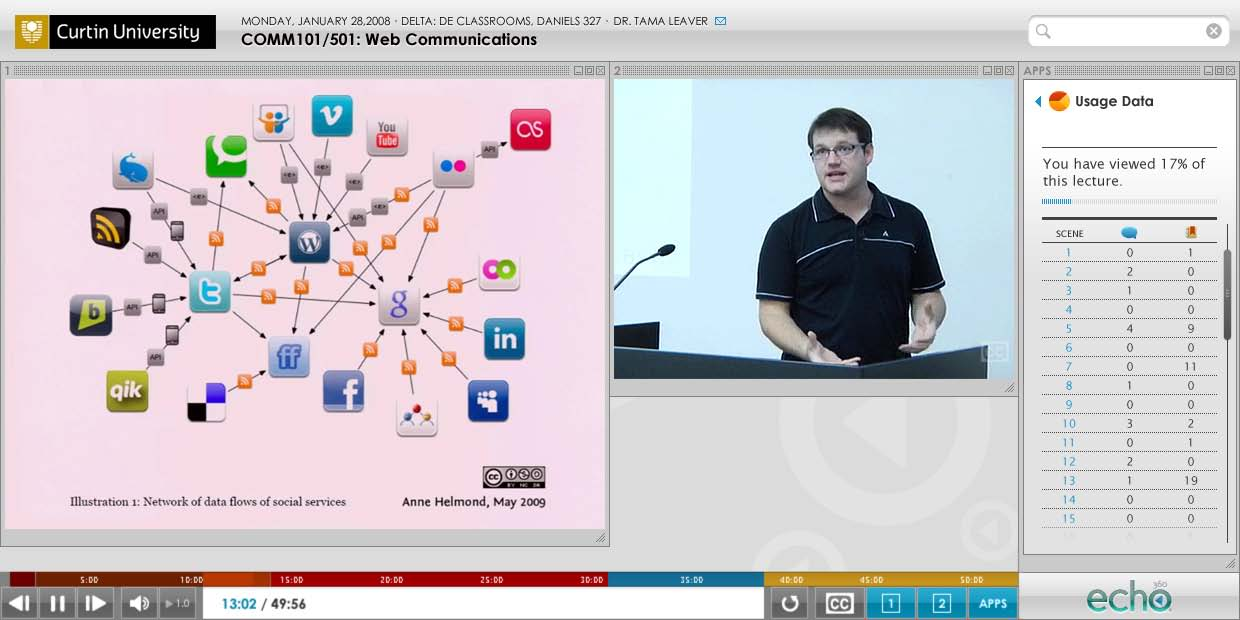Click the COMM101/501: Web Communications title
This screenshot has width=1240, height=620.
click(389, 40)
